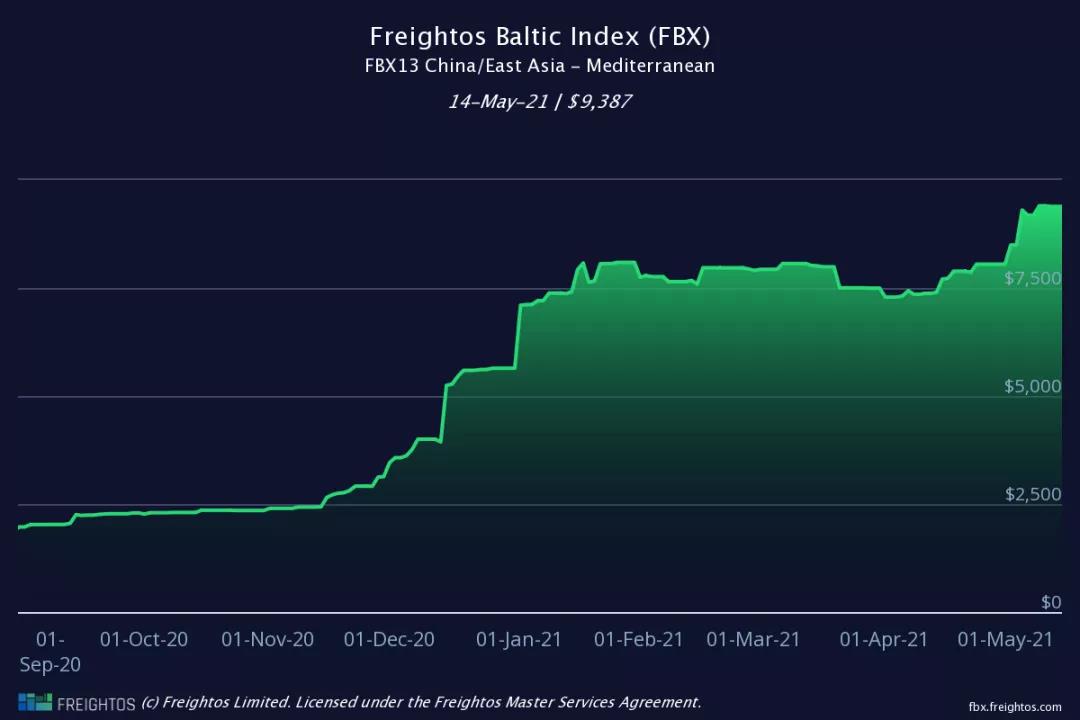Click the $0 y-axis label
This screenshot has width=1080, height=720.
pyautogui.click(x=1050, y=602)
